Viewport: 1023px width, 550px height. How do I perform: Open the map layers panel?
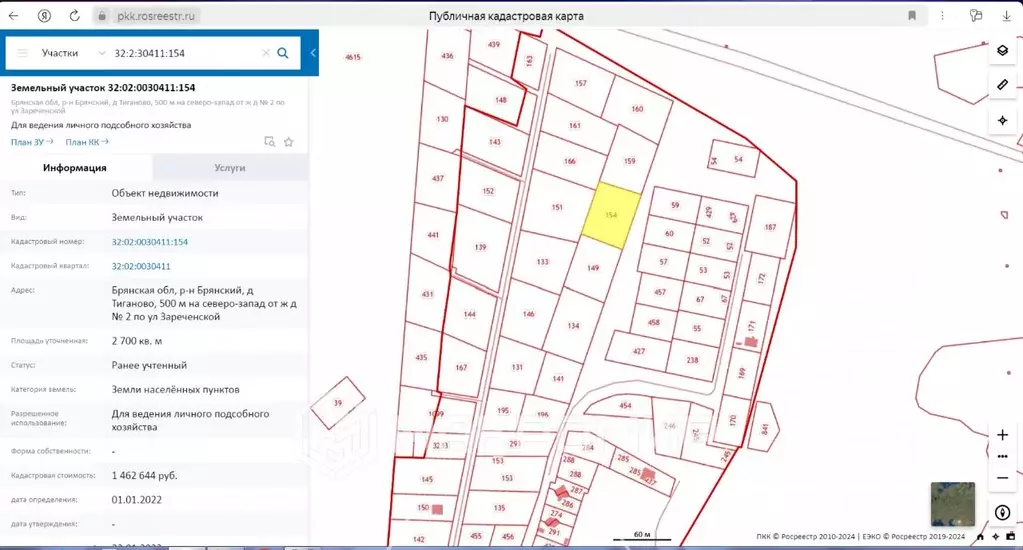pos(1002,51)
